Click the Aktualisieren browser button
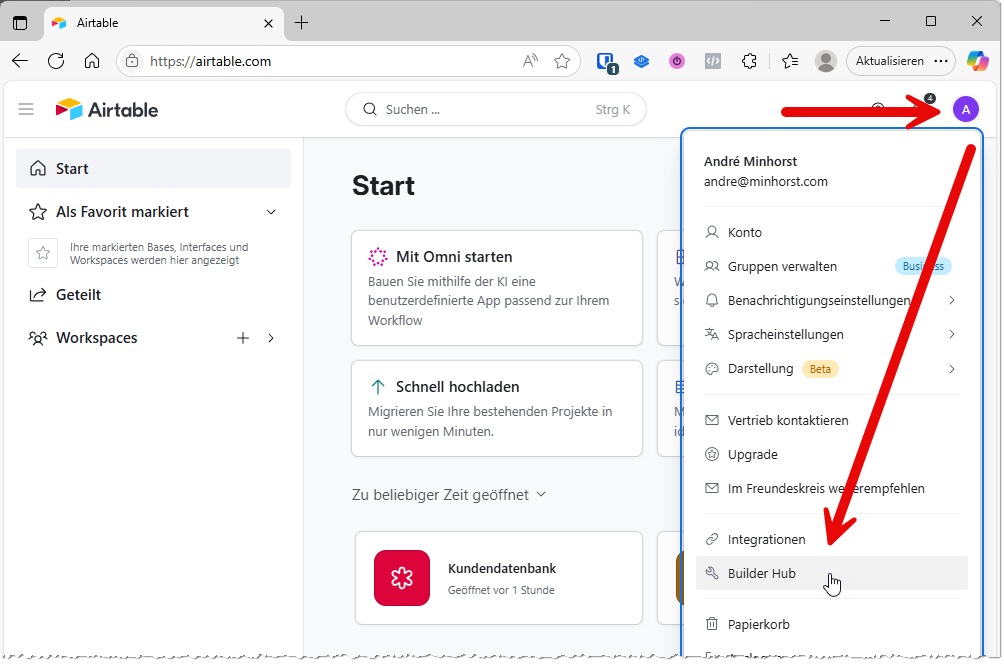 (x=889, y=61)
